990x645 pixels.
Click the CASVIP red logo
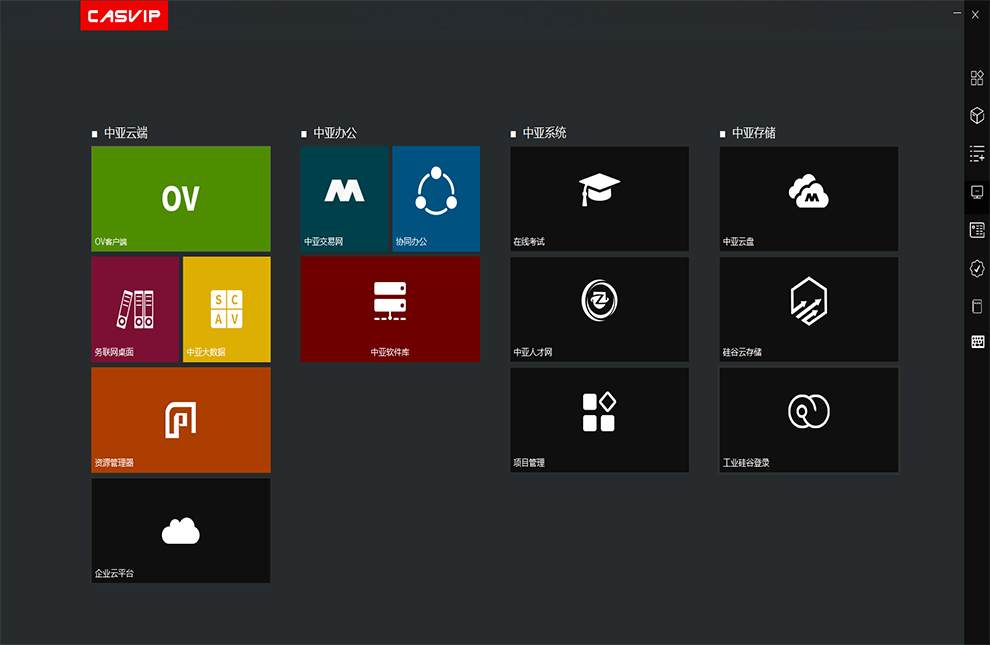pyautogui.click(x=124, y=16)
